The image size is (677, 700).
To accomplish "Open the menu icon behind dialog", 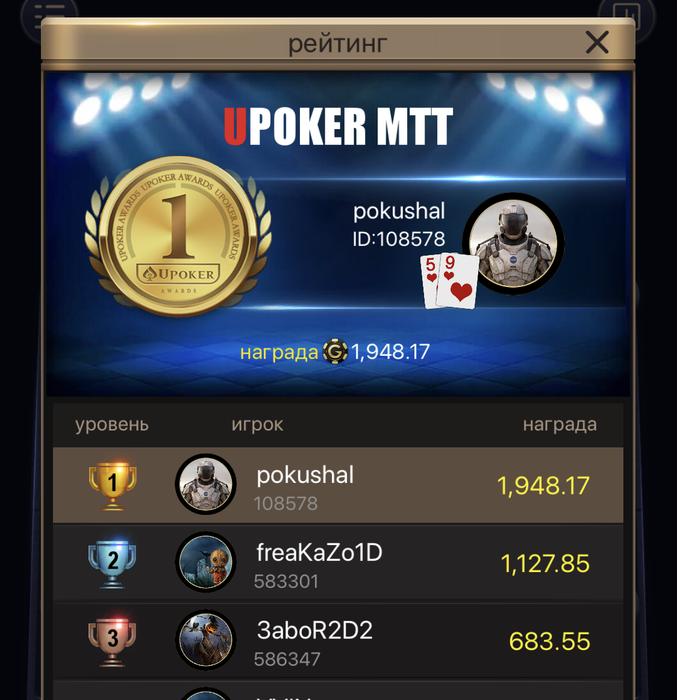I will point(49,16).
